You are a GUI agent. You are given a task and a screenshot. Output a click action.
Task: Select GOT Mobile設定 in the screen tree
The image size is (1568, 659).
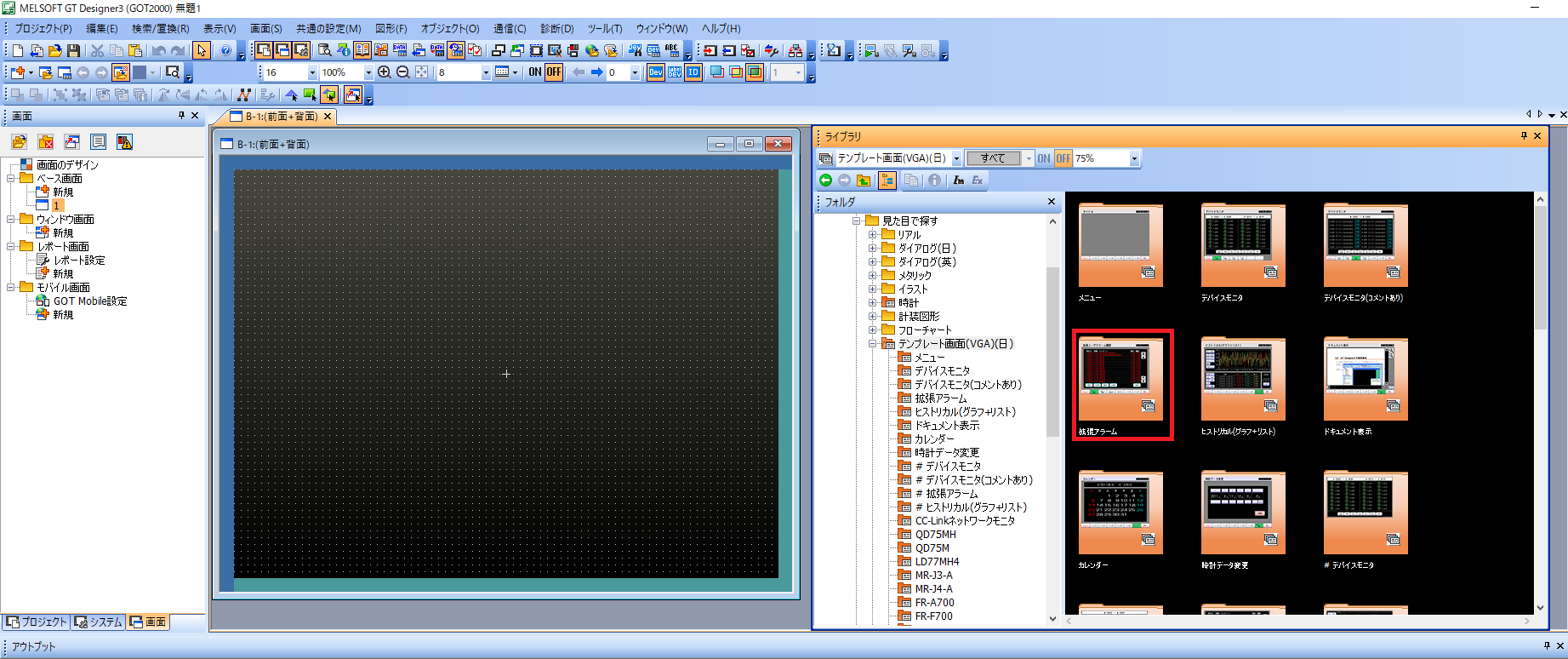90,301
